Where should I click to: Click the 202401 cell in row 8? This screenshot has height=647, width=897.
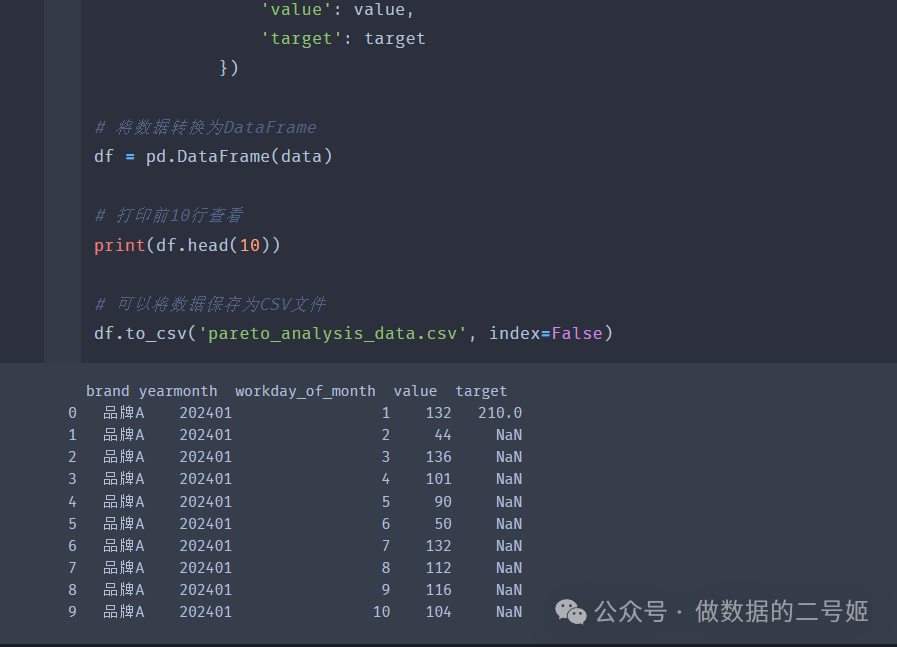pyautogui.click(x=205, y=590)
